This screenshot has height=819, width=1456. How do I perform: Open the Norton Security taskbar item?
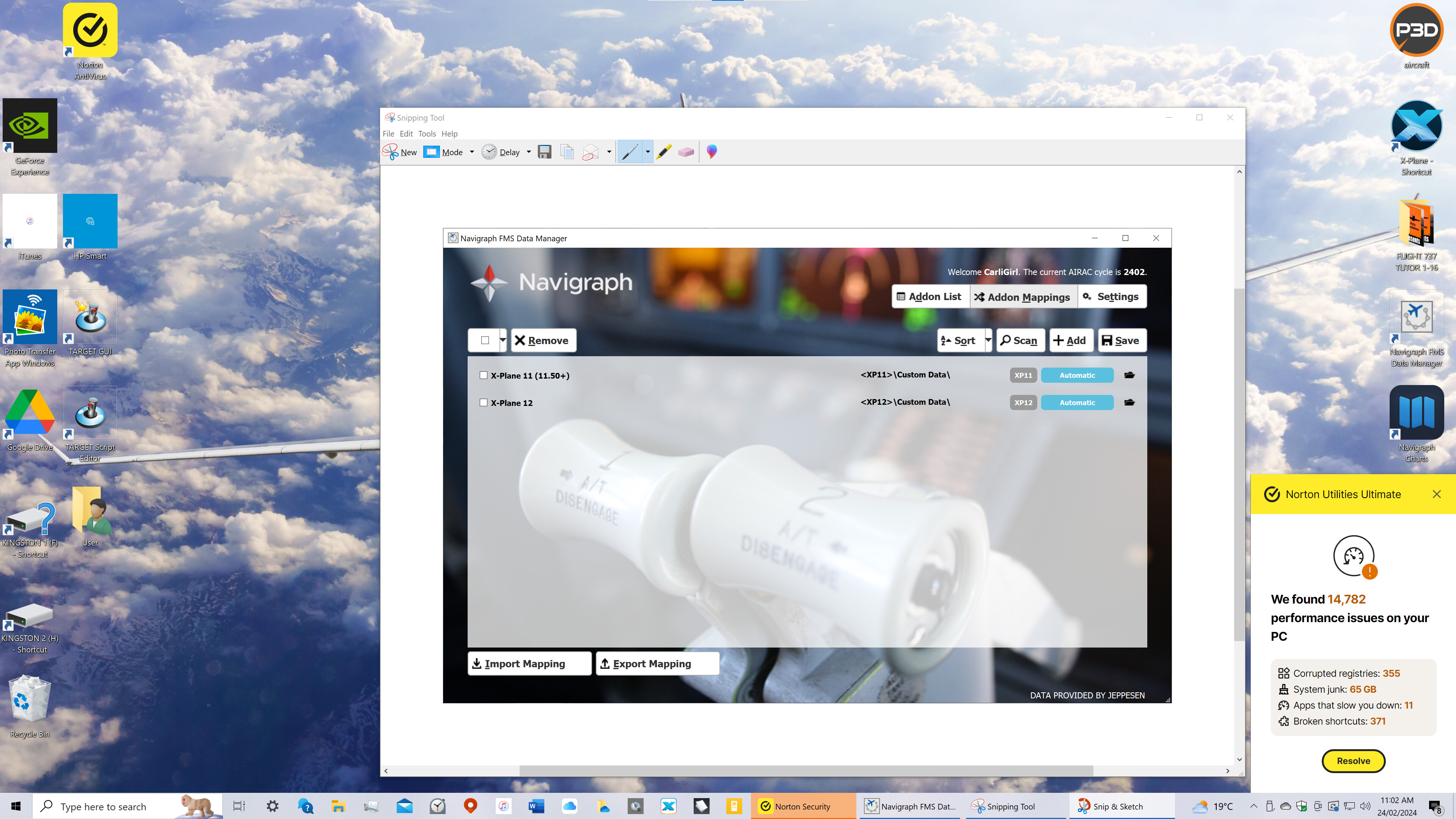(x=803, y=806)
